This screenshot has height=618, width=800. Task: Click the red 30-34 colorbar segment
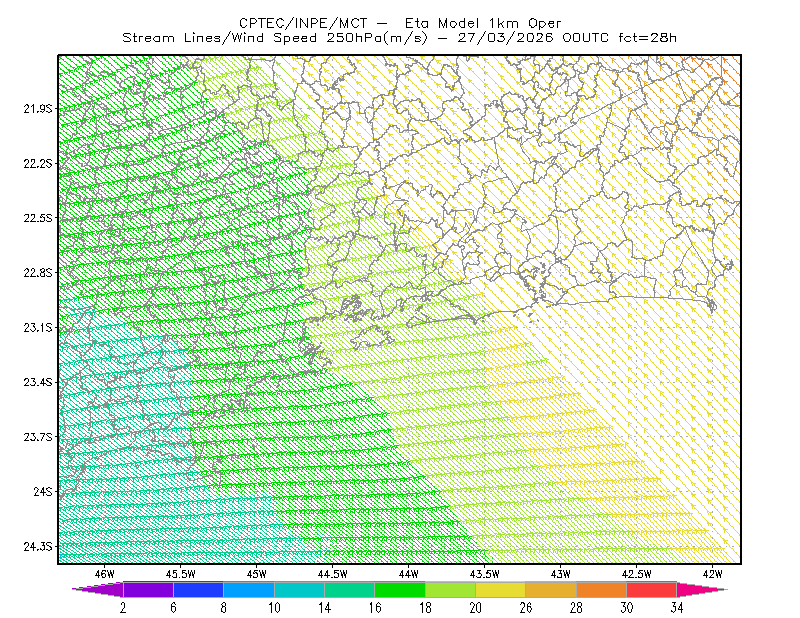[x=652, y=589]
